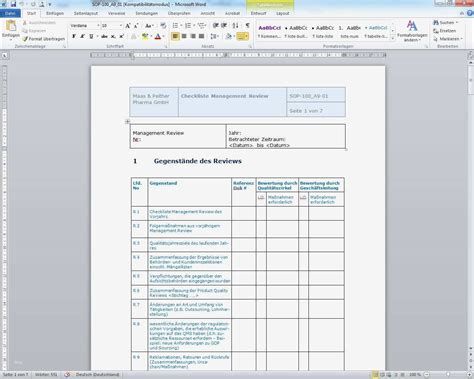The image size is (474, 379).
Task: Switch to the Seitenlayout tab
Action: coord(86,13)
